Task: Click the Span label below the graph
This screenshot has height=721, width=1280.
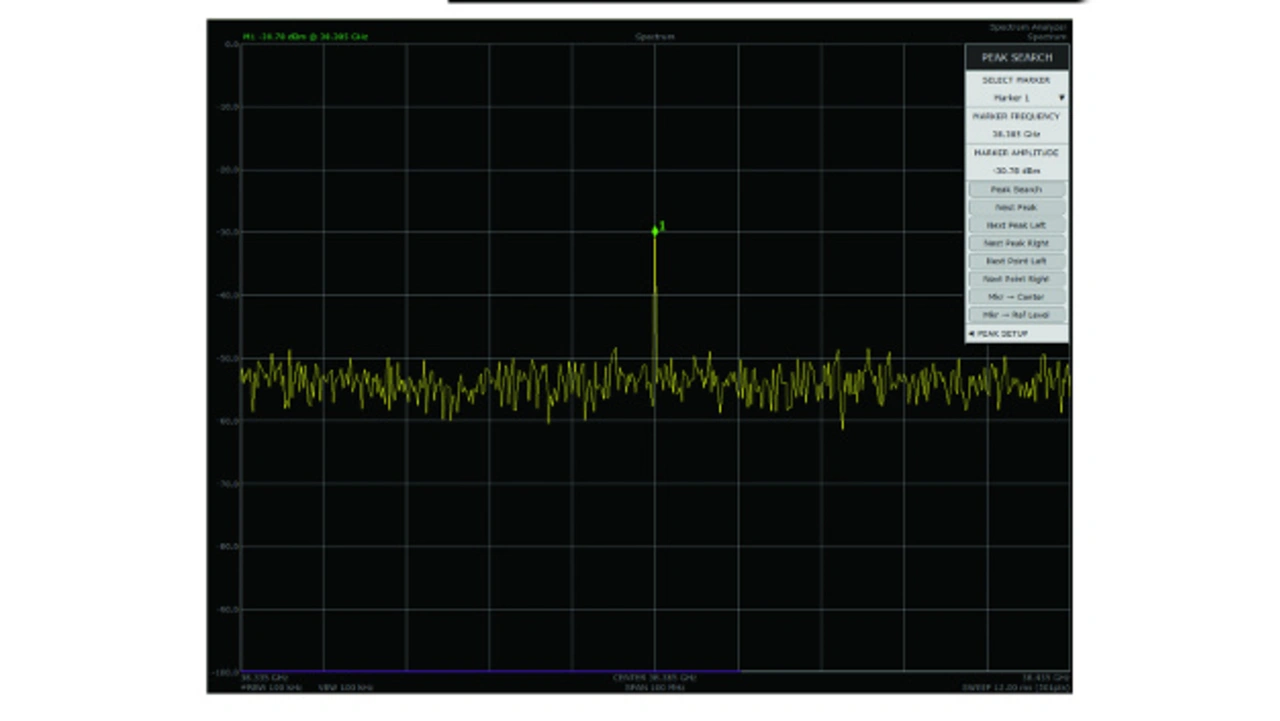Action: coord(655,688)
